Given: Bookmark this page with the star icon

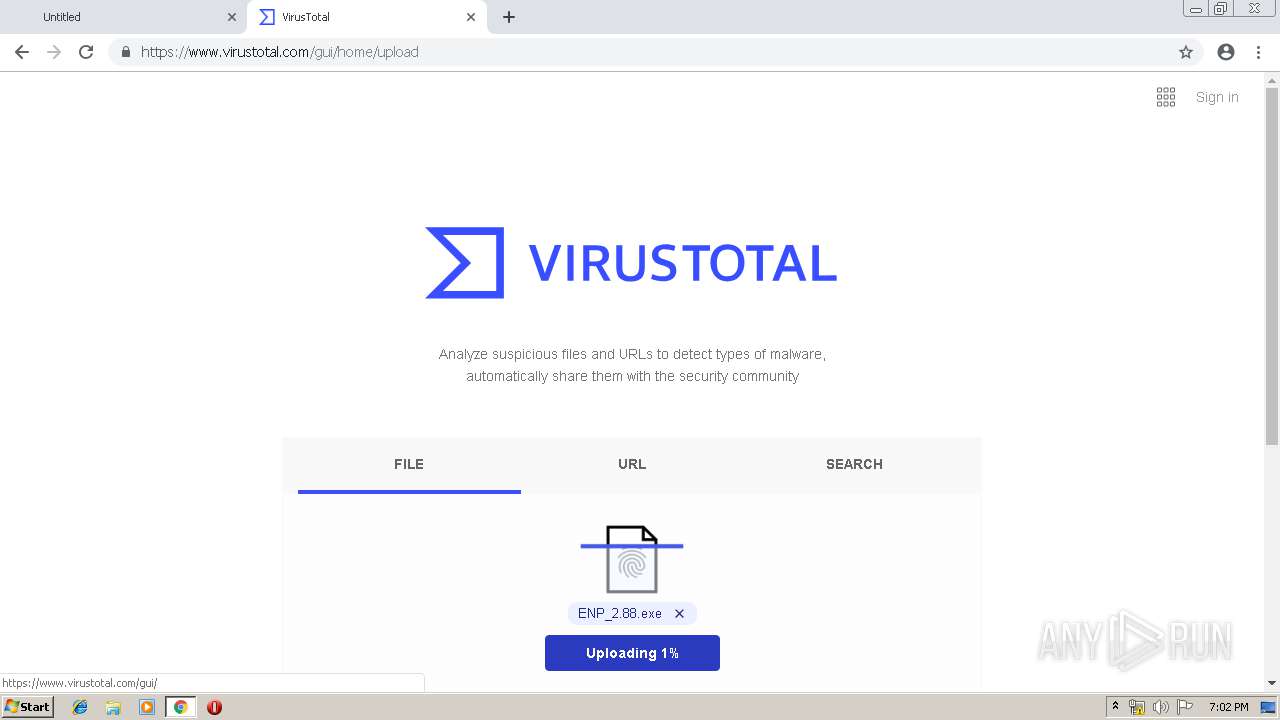Looking at the screenshot, I should point(1186,52).
